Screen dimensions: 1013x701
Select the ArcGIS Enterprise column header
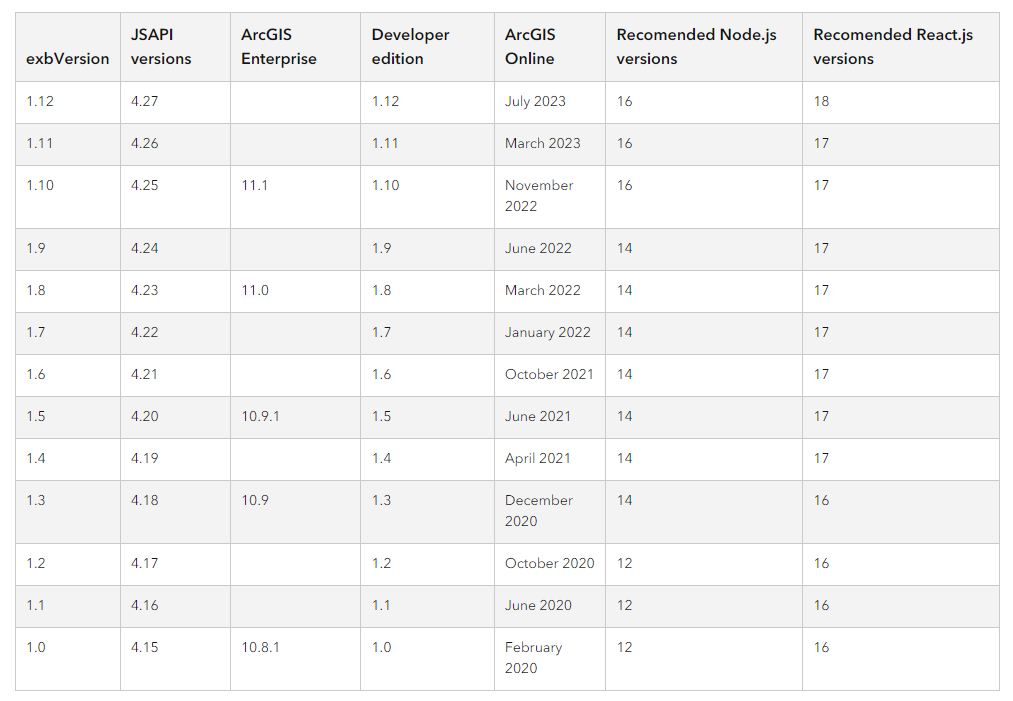[279, 47]
